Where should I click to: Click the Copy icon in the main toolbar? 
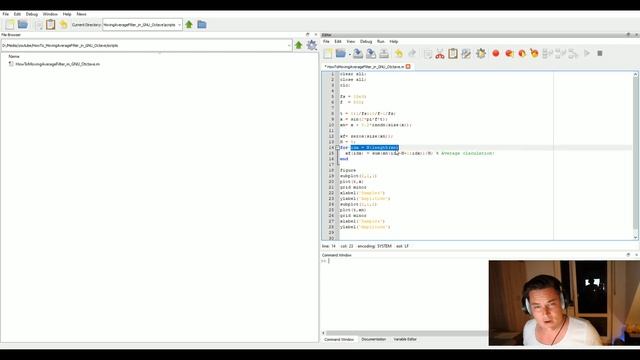pos(39,25)
